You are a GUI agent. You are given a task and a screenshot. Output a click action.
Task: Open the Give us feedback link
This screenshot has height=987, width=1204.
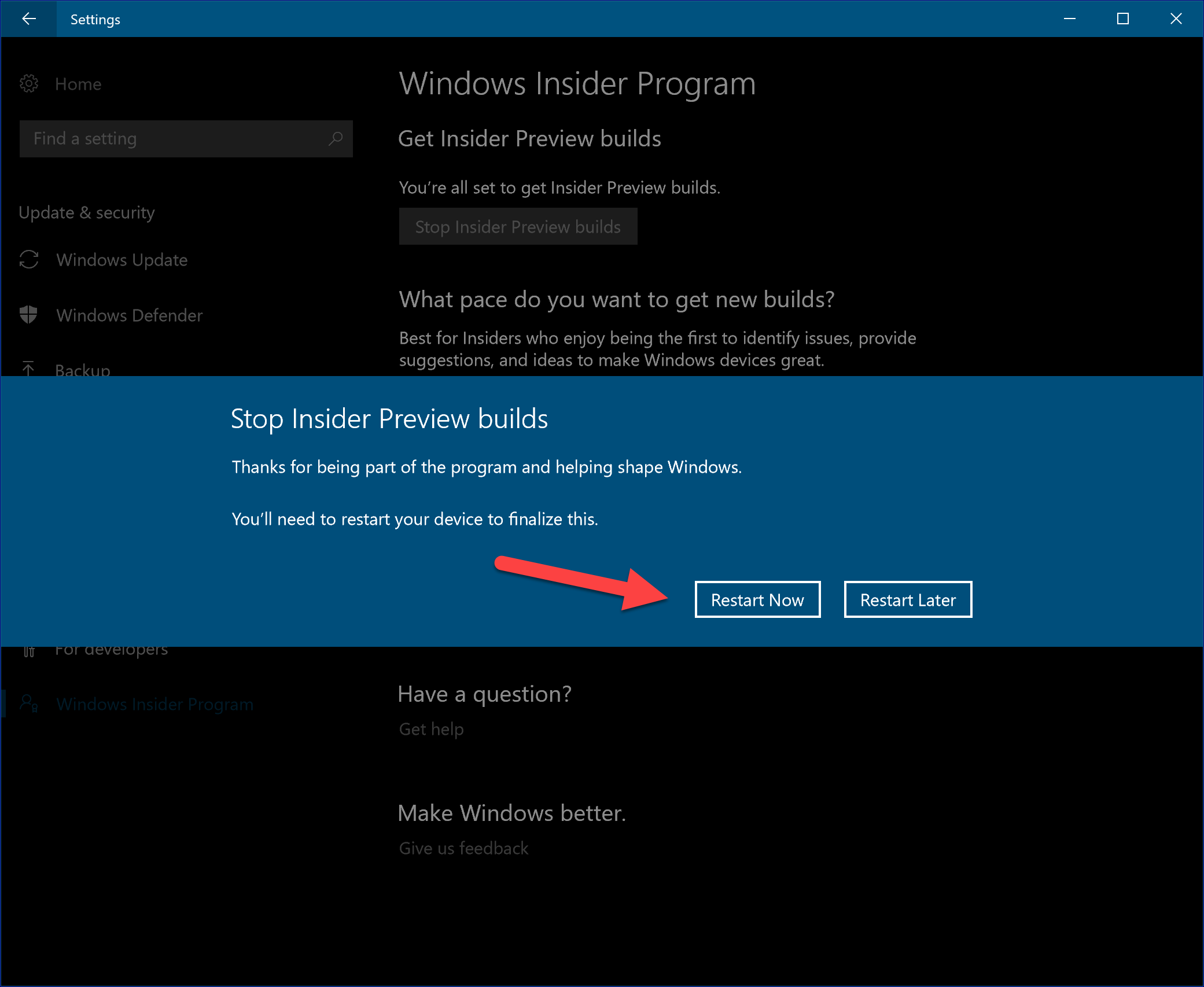[463, 848]
